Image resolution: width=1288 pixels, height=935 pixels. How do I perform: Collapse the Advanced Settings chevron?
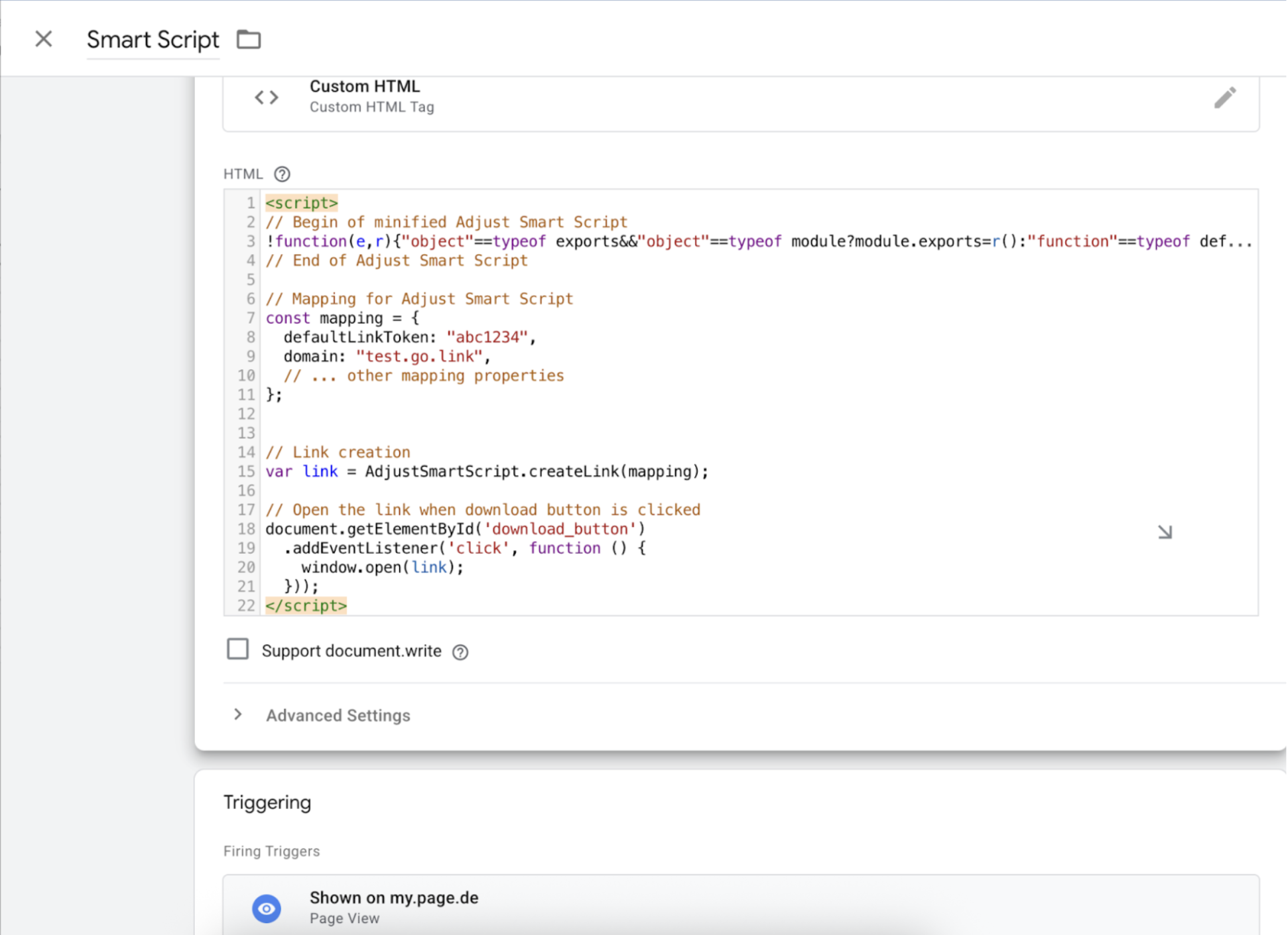[x=237, y=715]
